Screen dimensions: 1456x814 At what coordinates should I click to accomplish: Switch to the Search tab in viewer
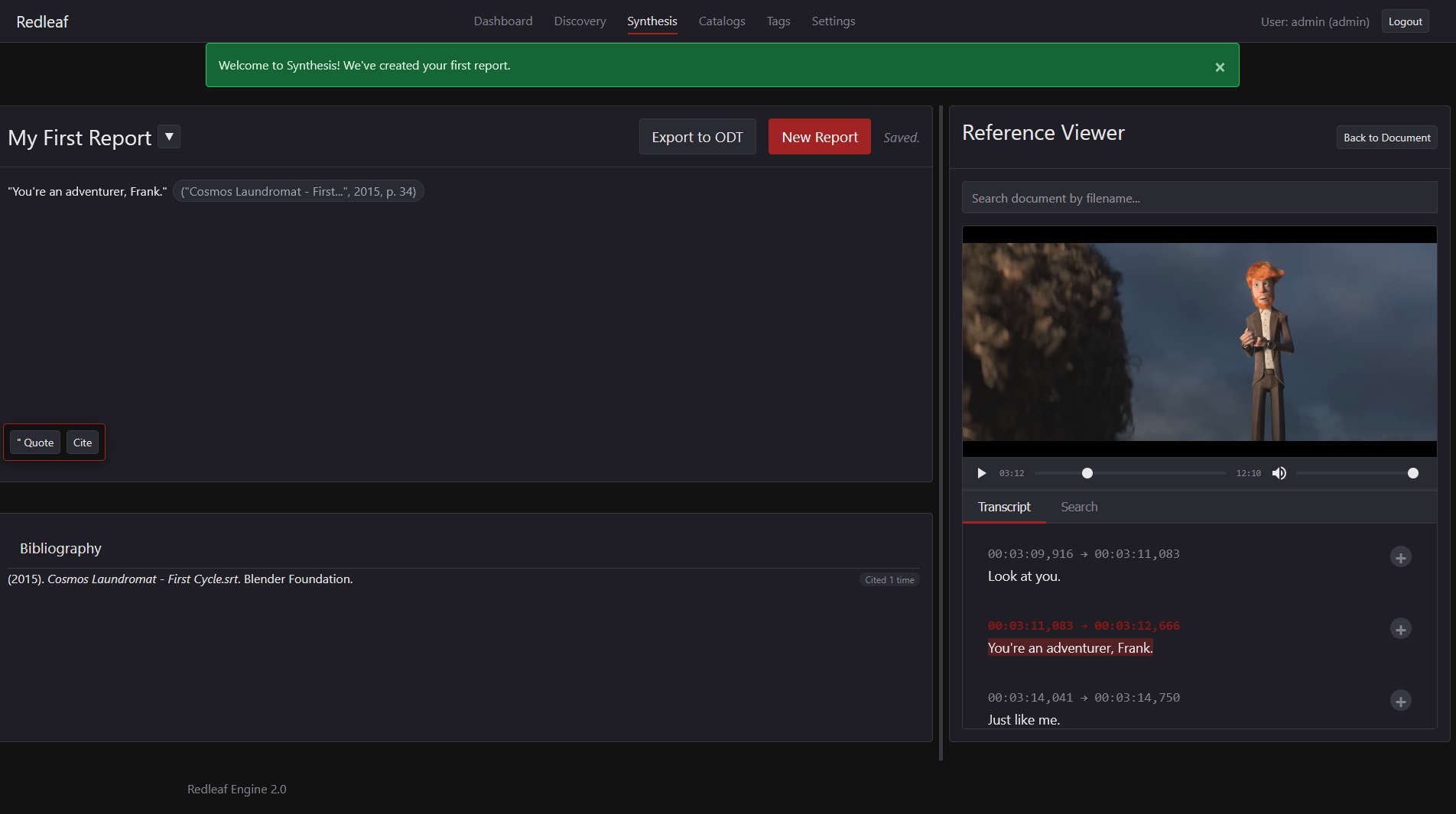click(1078, 507)
